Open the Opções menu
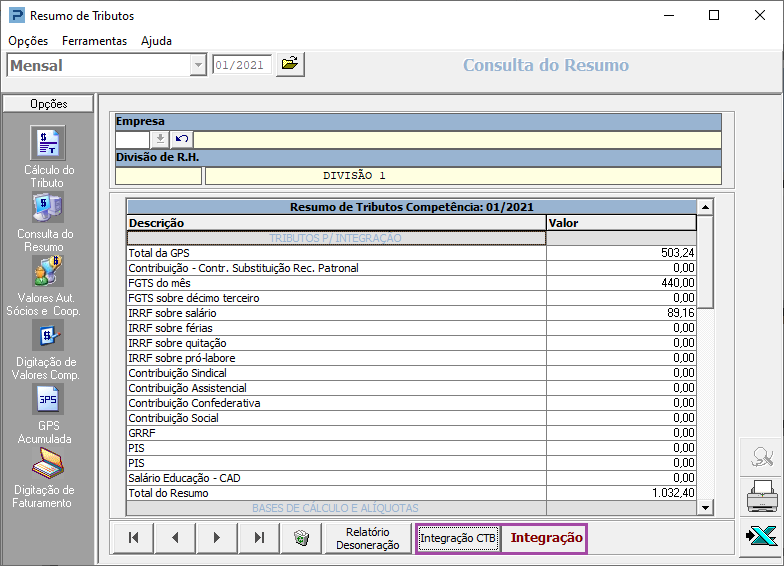 tap(28, 41)
